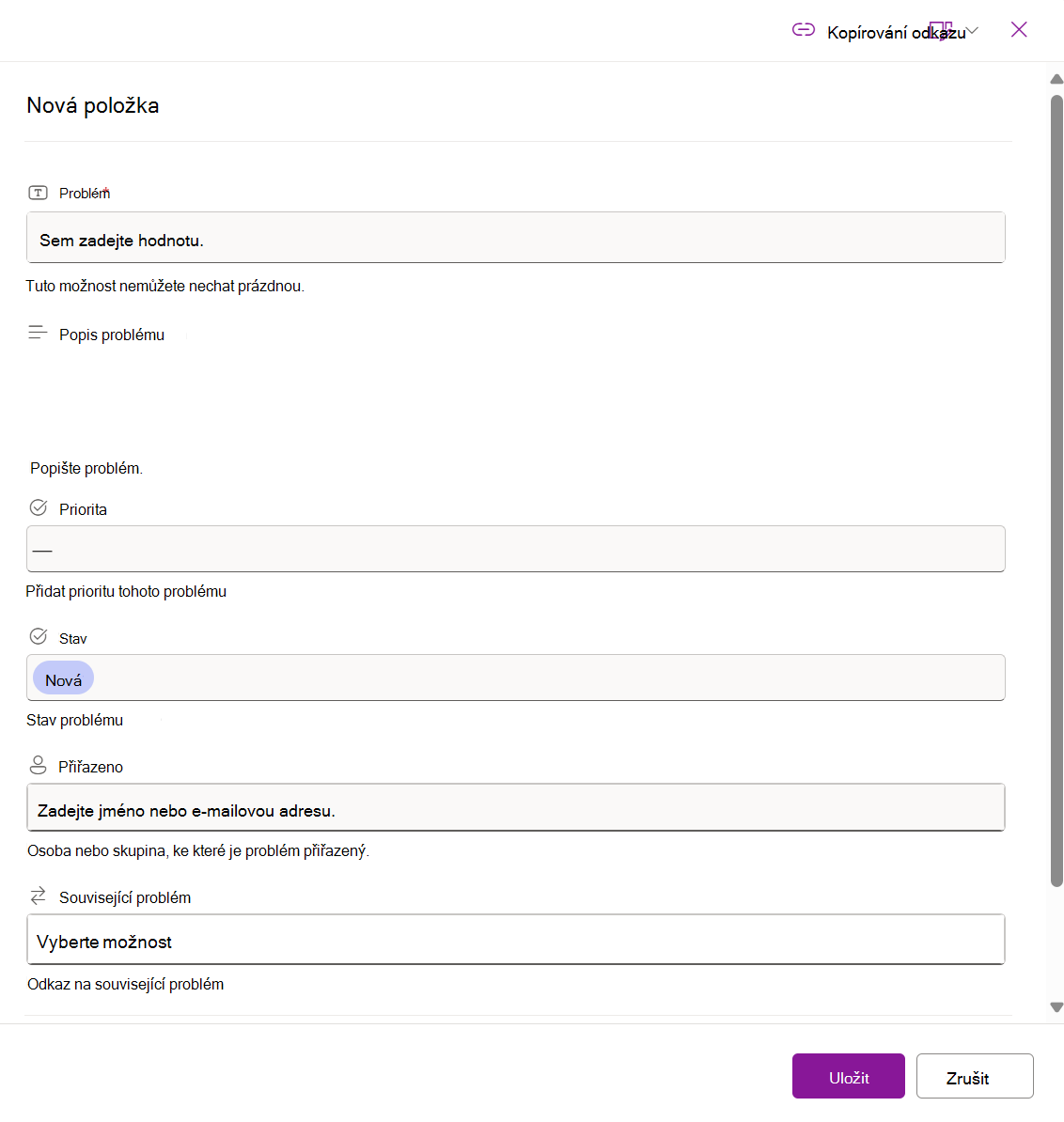Image resolution: width=1064 pixels, height=1122 pixels.
Task: Click the scrollbar down arrow
Action: coord(1056,1006)
